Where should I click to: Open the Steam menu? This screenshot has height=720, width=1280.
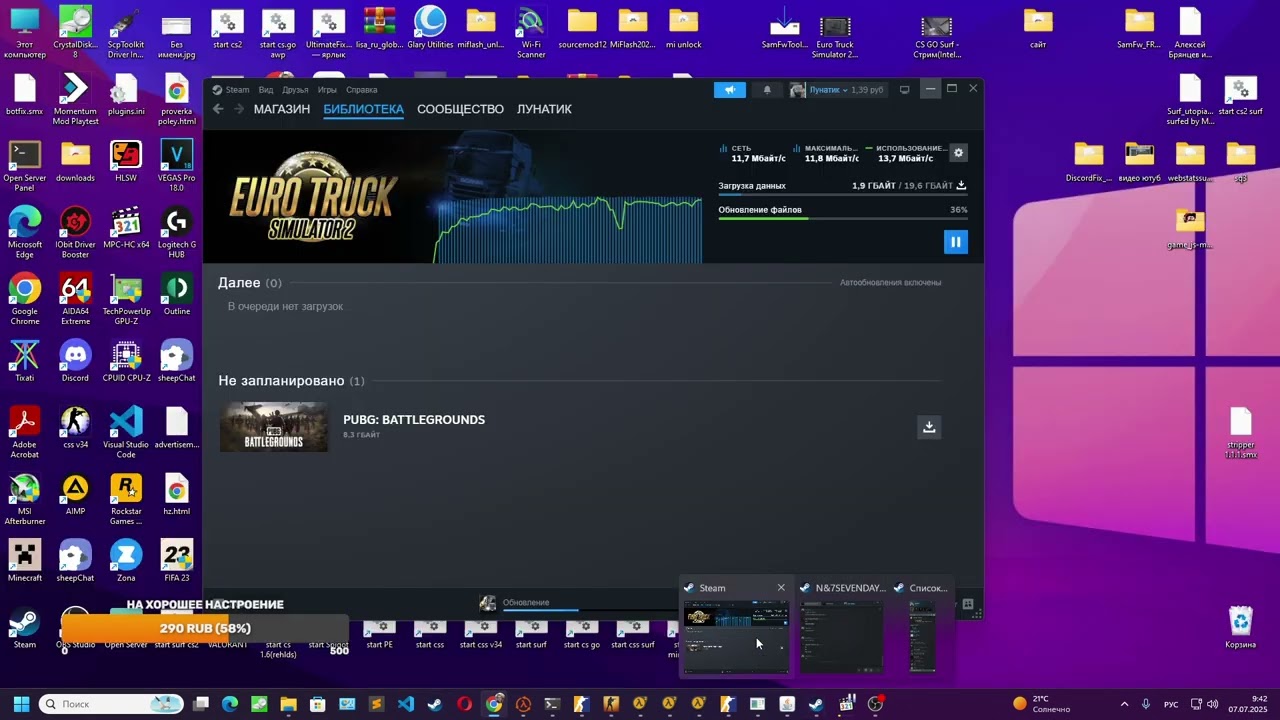(x=231, y=90)
